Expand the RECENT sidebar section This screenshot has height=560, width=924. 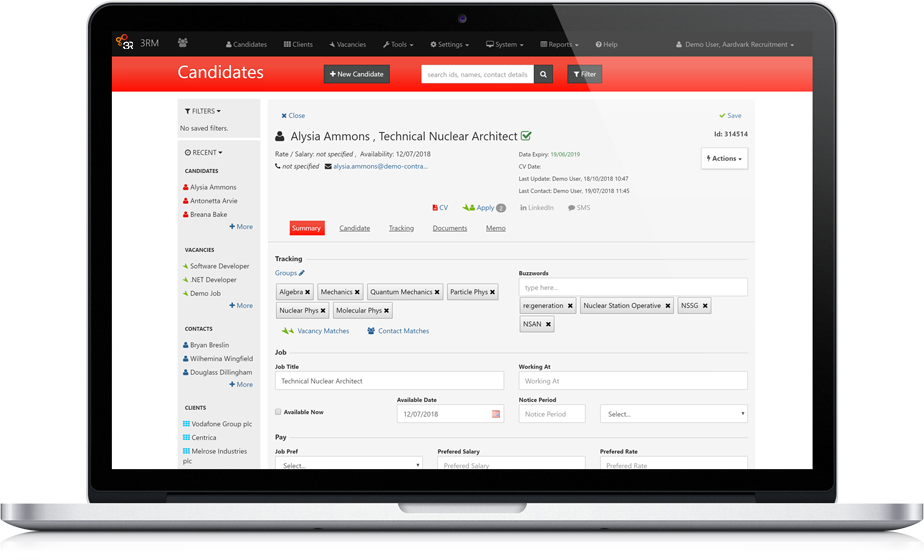tap(203, 152)
